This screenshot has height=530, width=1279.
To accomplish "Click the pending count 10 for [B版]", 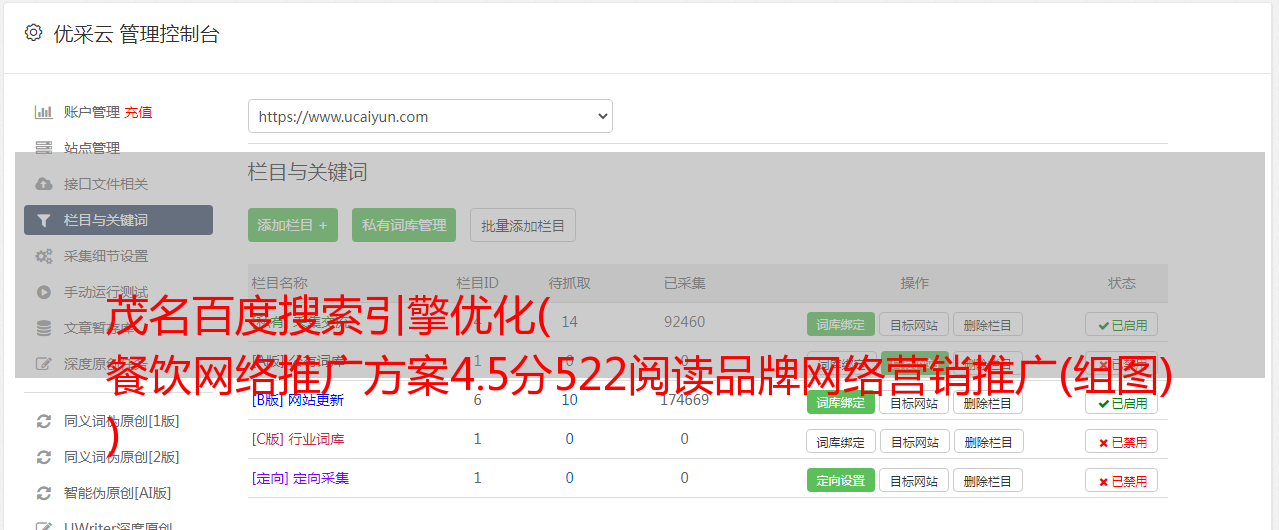I will pos(569,400).
